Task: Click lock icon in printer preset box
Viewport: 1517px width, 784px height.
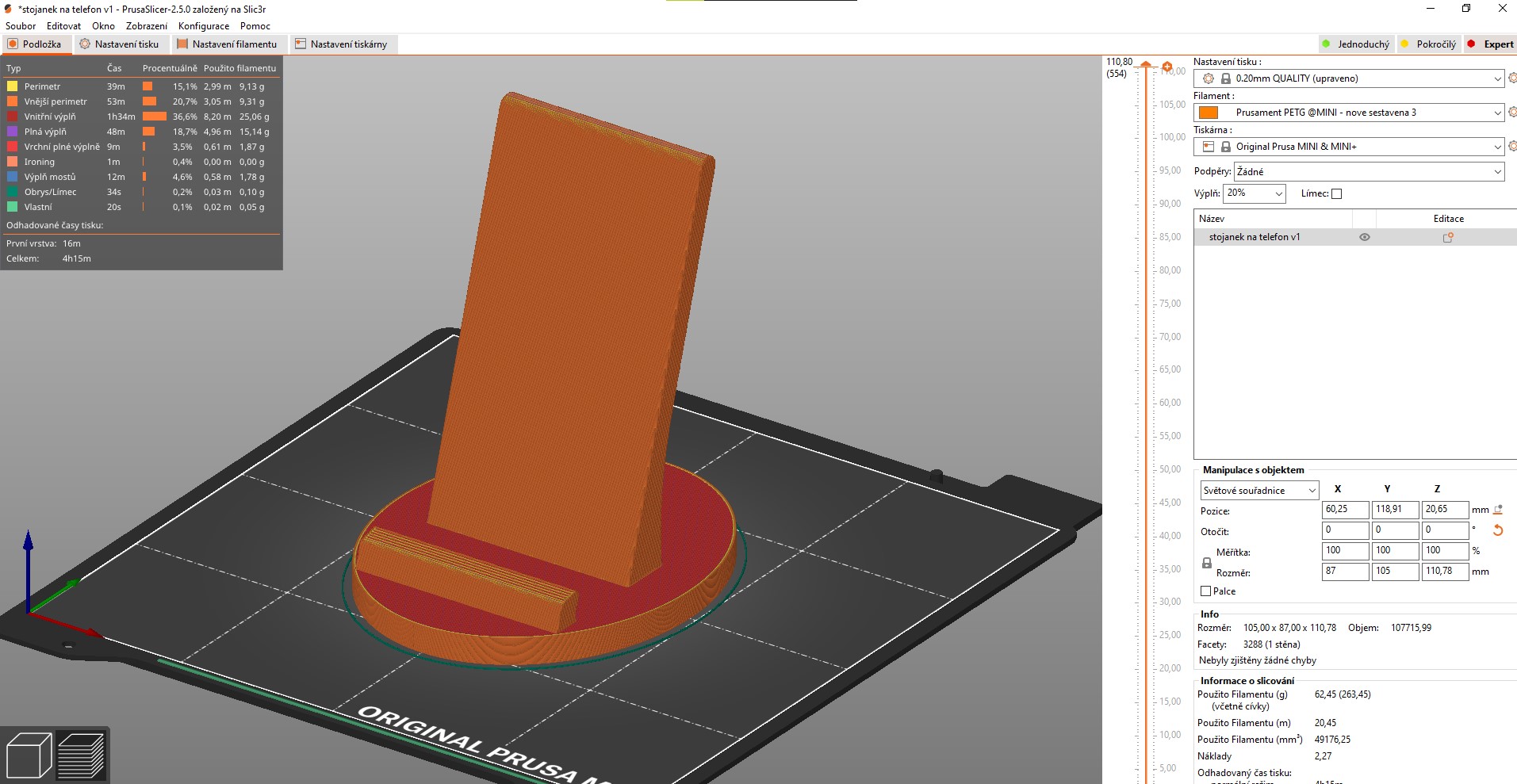Action: point(1226,147)
